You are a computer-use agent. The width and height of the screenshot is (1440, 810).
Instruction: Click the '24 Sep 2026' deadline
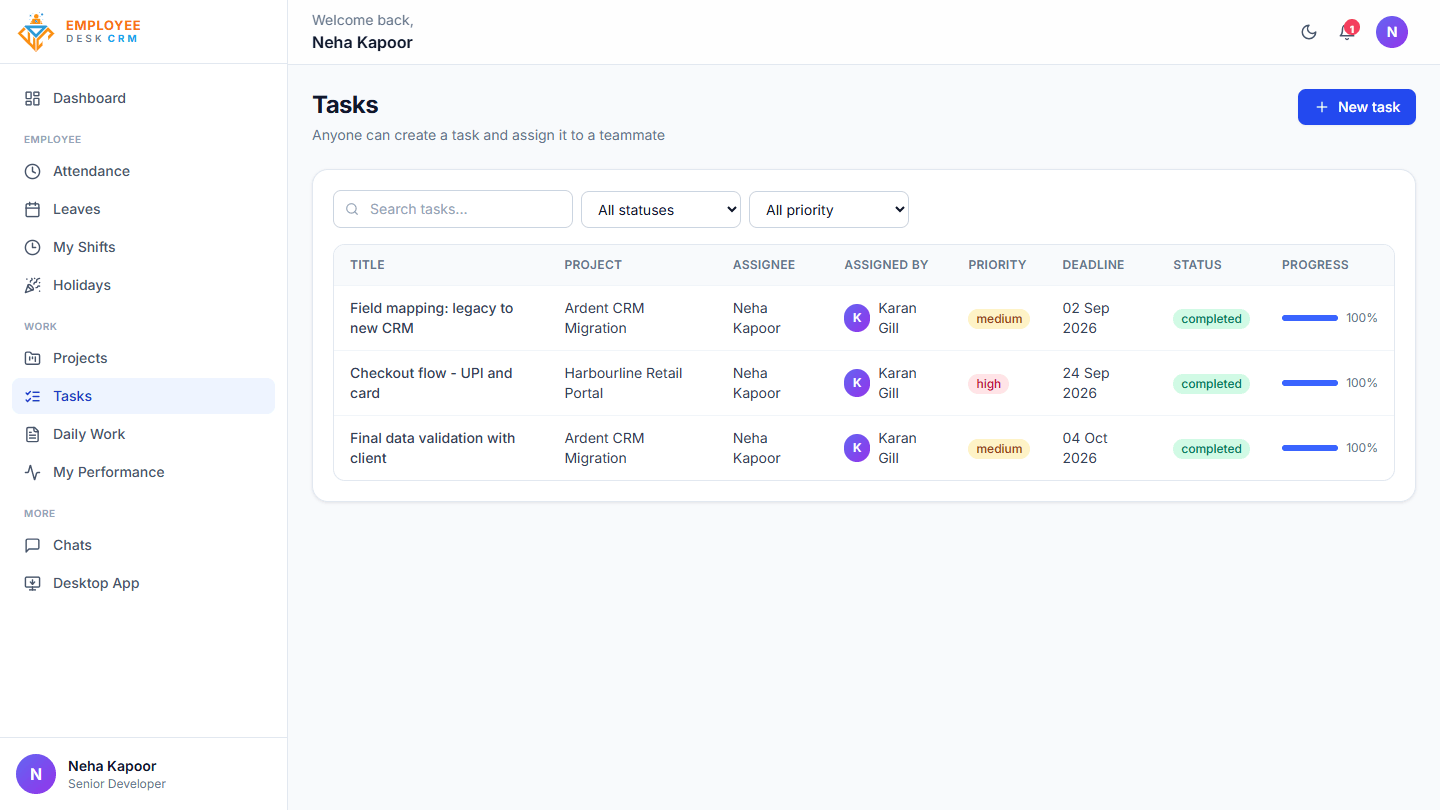point(1086,383)
